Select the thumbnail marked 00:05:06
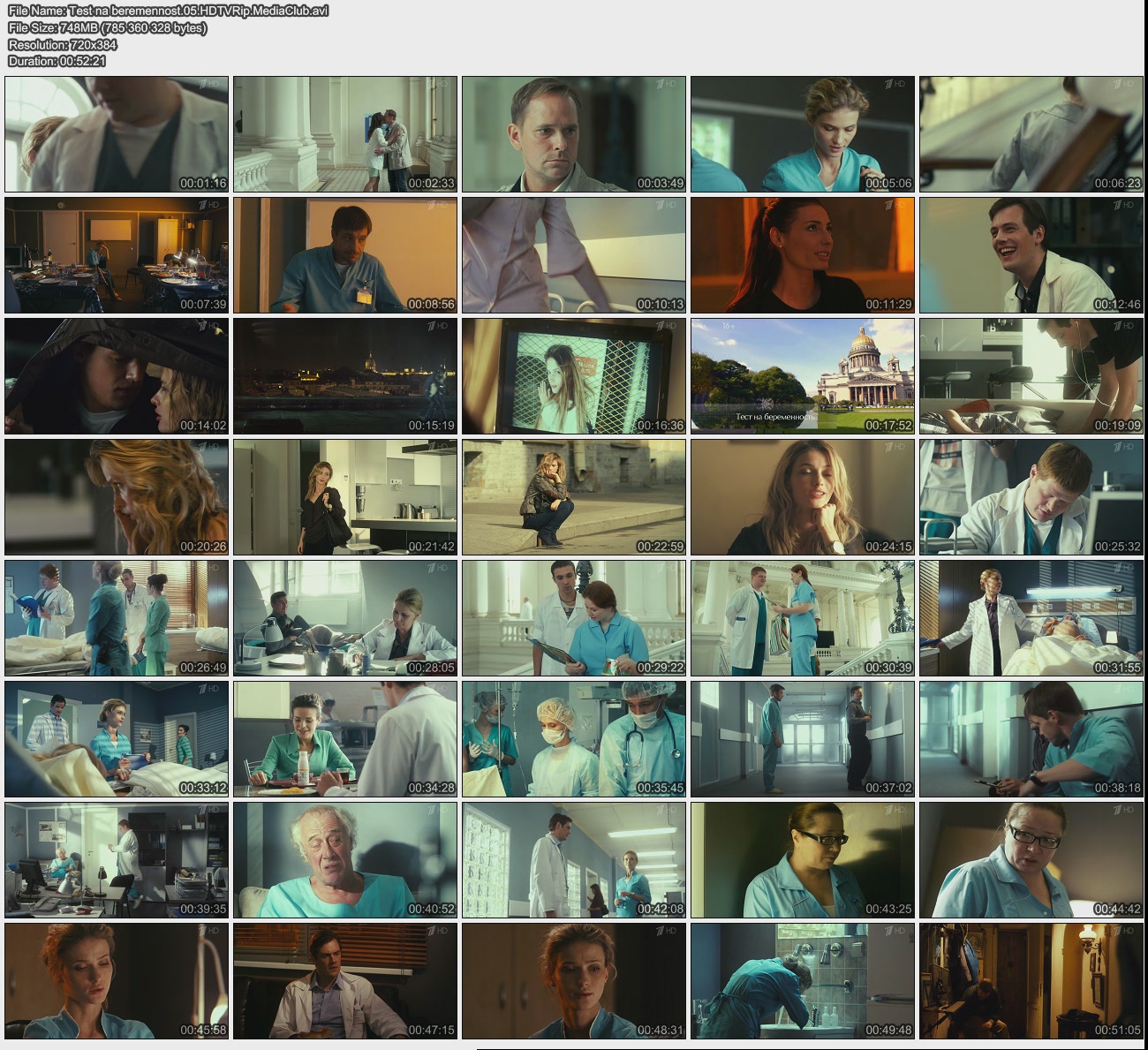1148x1050 pixels. coord(802,134)
